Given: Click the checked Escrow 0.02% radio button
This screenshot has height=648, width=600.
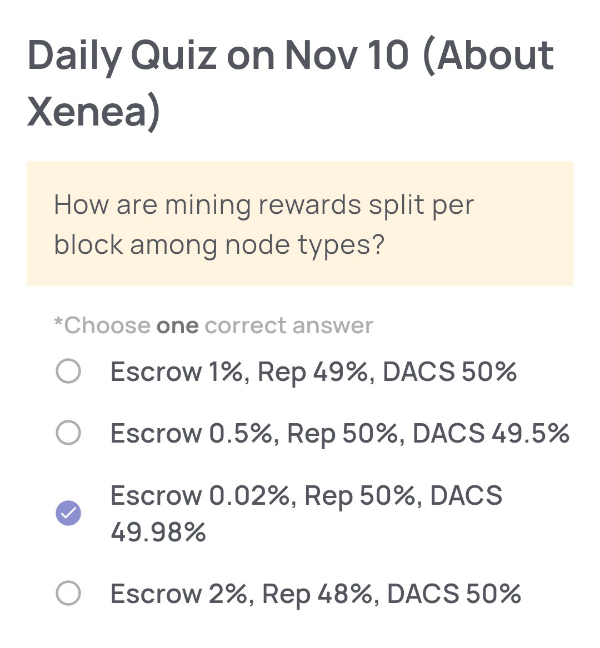Looking at the screenshot, I should tap(68, 513).
